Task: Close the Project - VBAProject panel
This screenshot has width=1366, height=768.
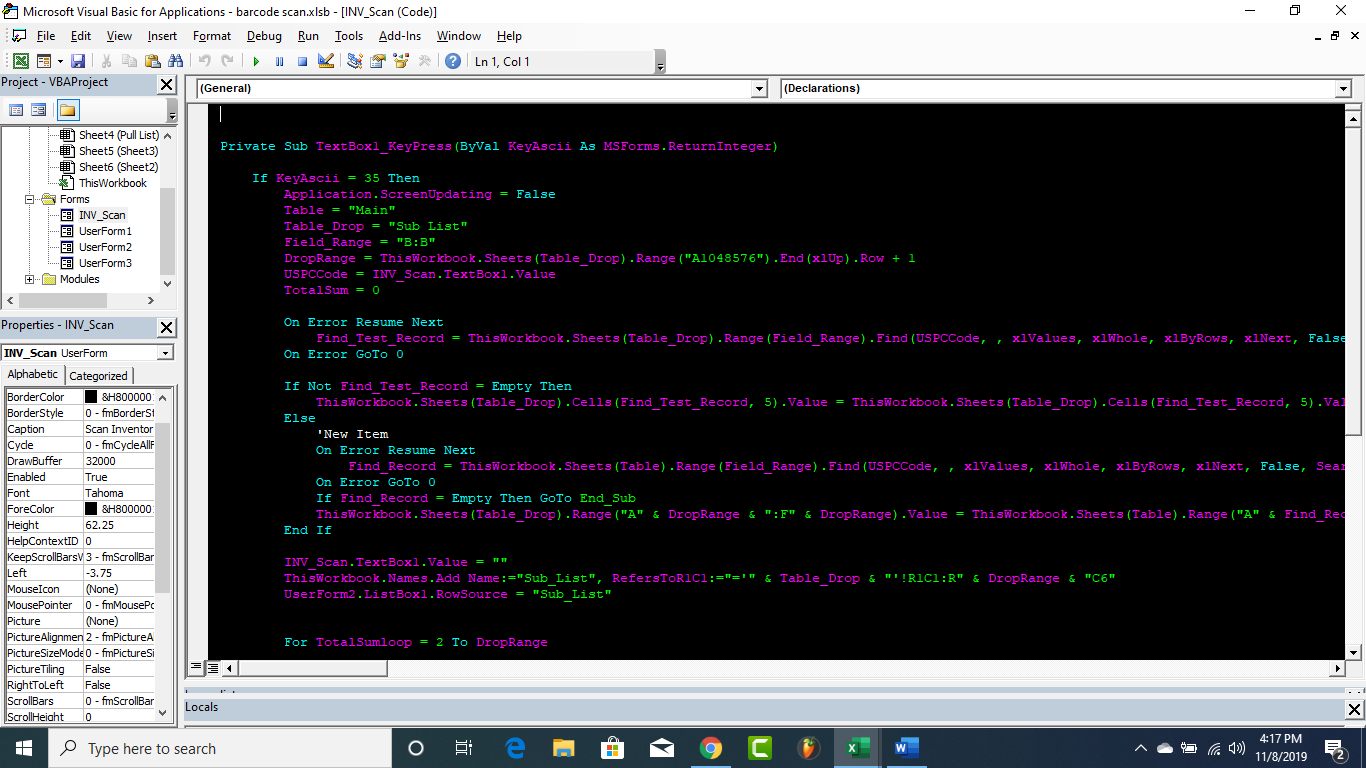Action: 167,84
